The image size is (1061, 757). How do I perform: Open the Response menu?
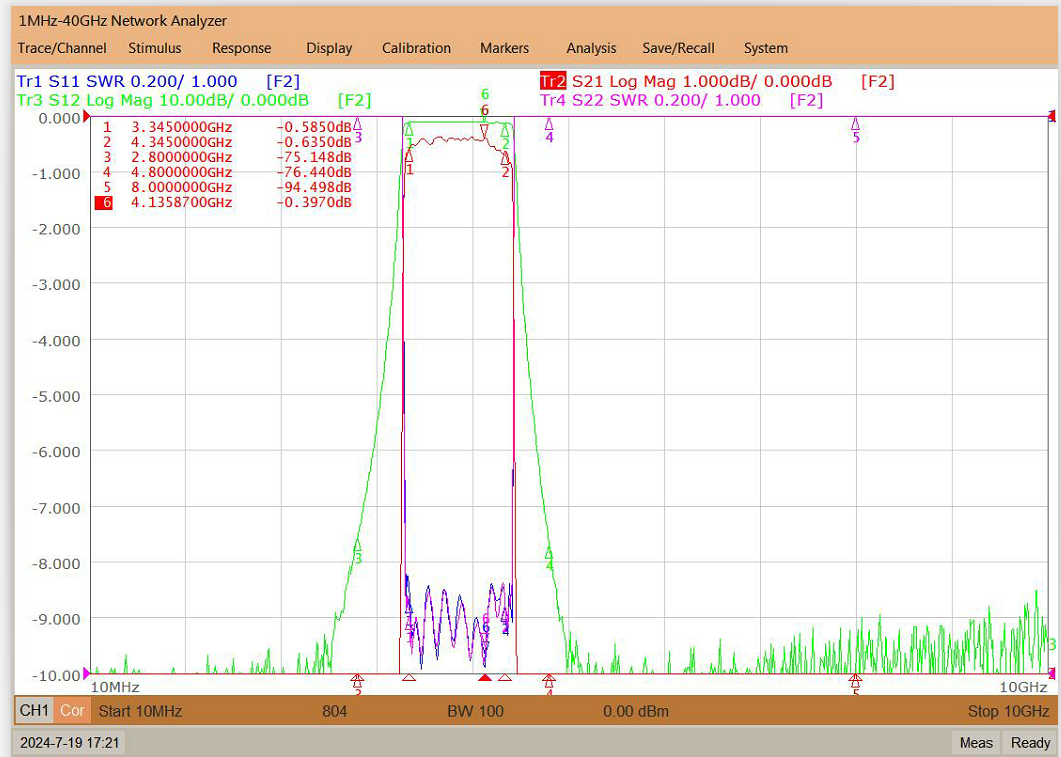click(242, 48)
